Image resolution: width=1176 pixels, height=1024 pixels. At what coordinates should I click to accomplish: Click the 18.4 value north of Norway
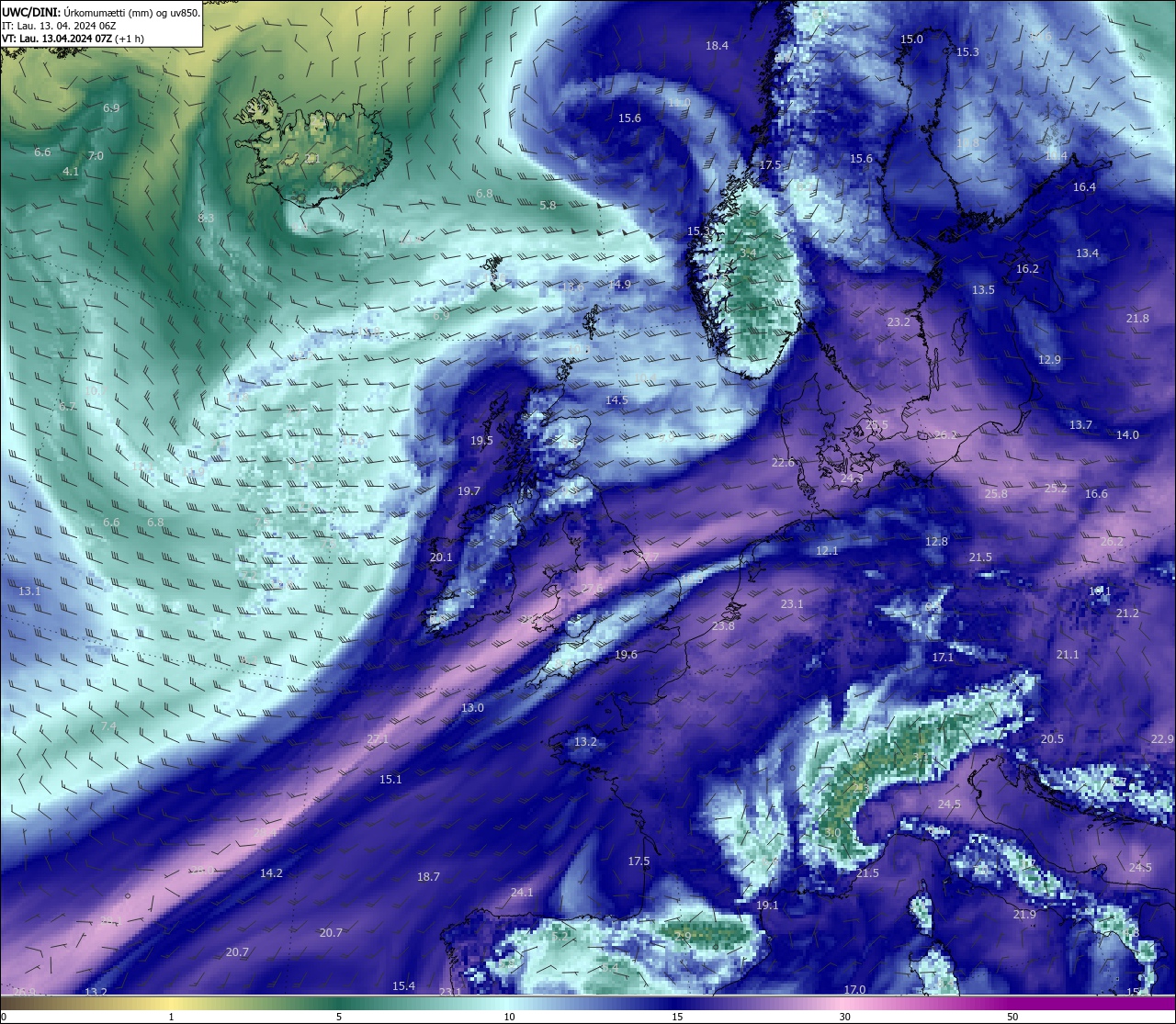point(717,46)
